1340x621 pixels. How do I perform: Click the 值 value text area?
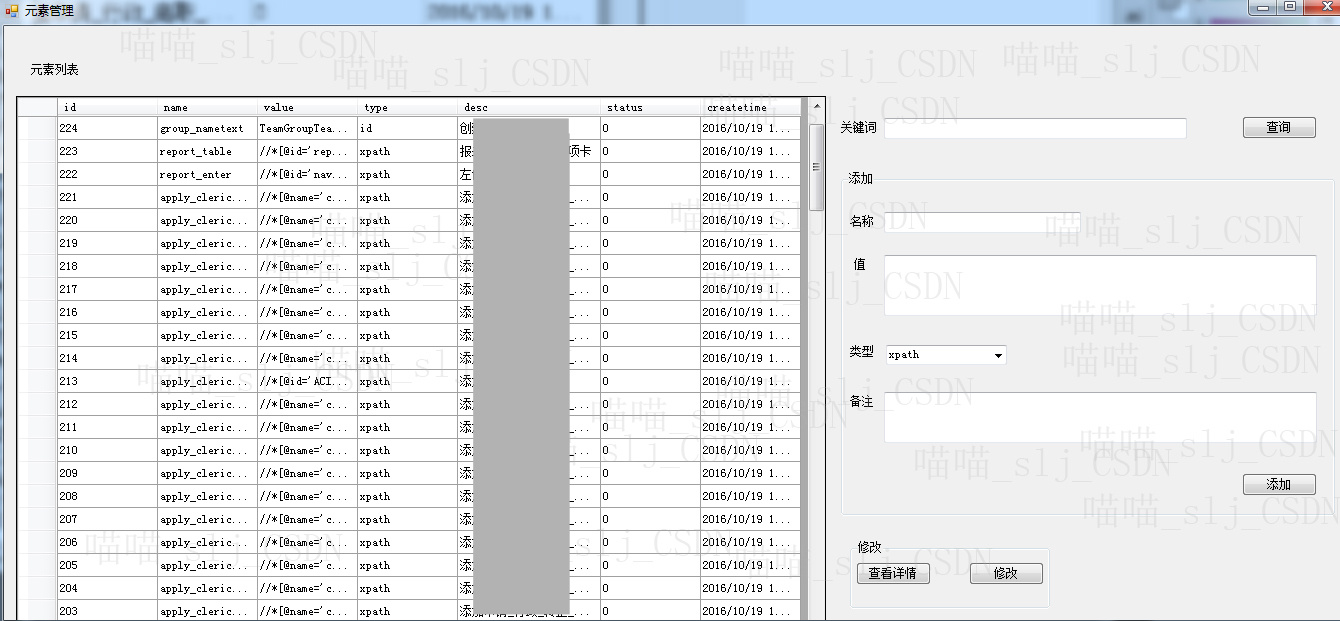pos(1099,285)
